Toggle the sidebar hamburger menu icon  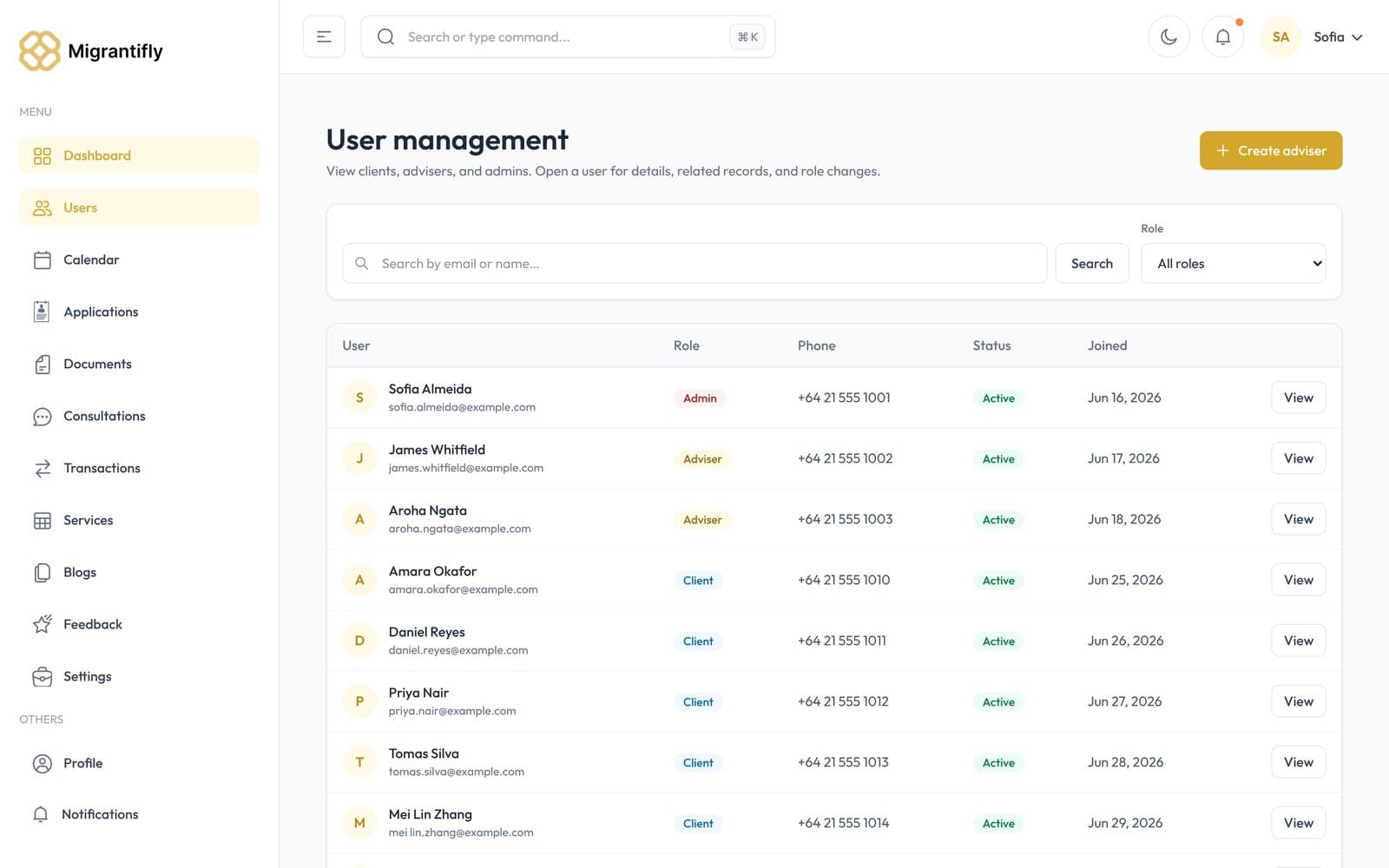pos(324,36)
